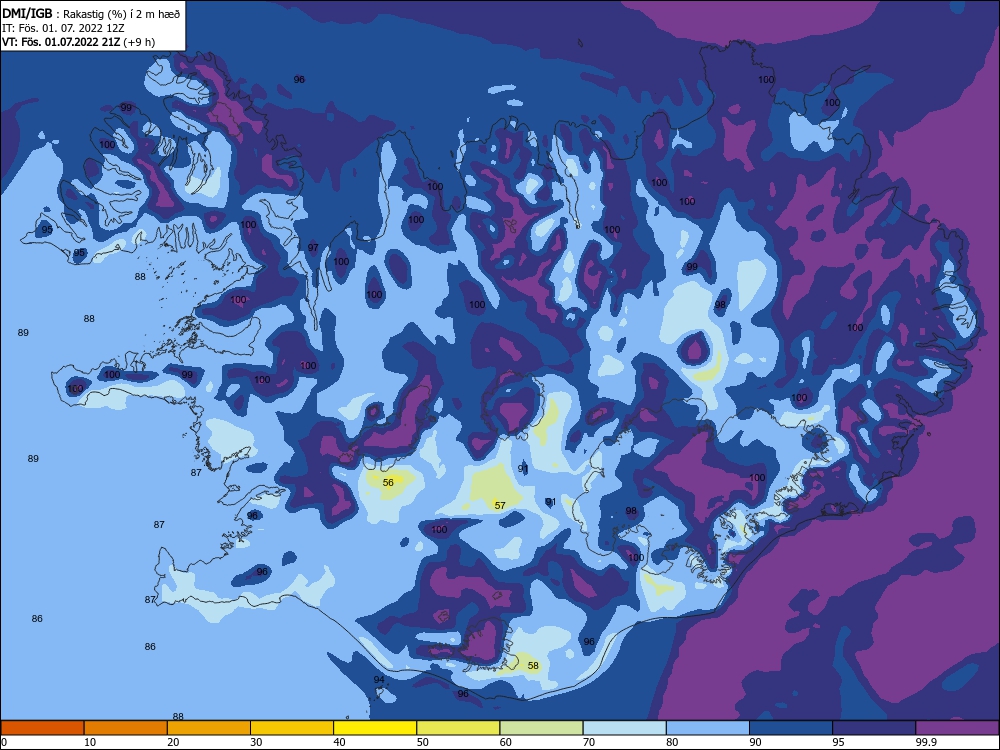The width and height of the screenshot is (1000, 750).
Task: Click the legend tick label '99.9'
Action: coord(926,742)
